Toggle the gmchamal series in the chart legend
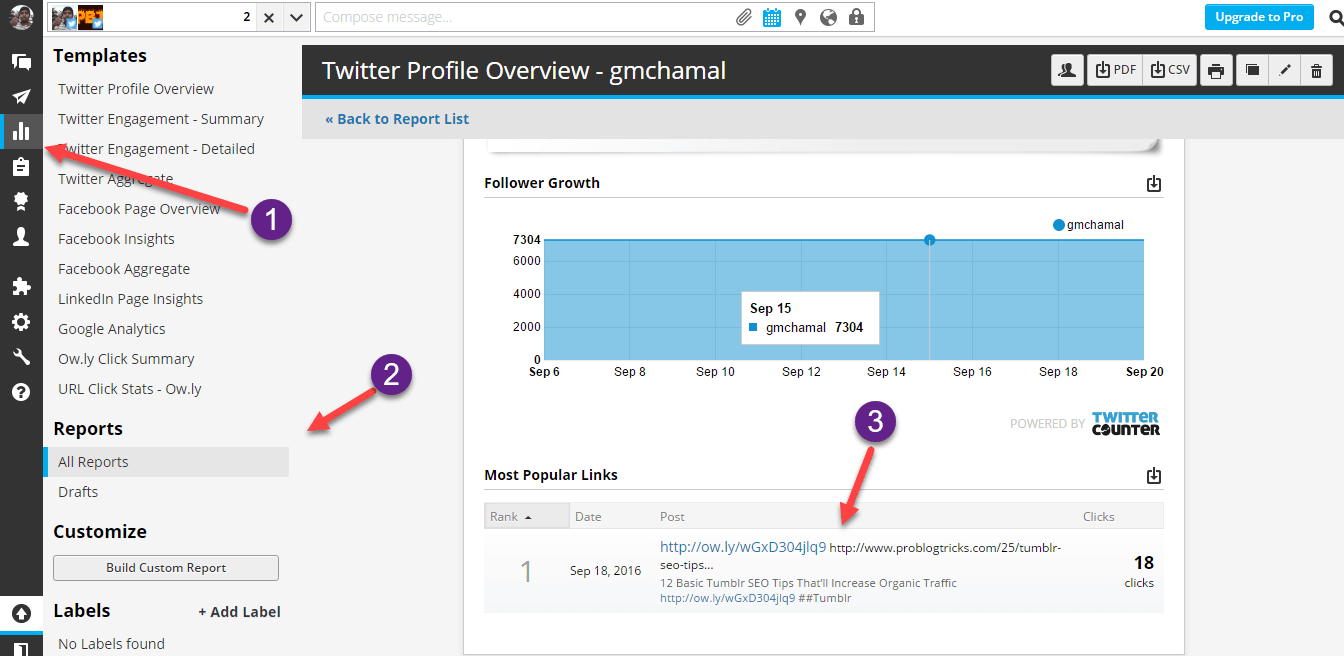This screenshot has width=1344, height=656. 1088,225
